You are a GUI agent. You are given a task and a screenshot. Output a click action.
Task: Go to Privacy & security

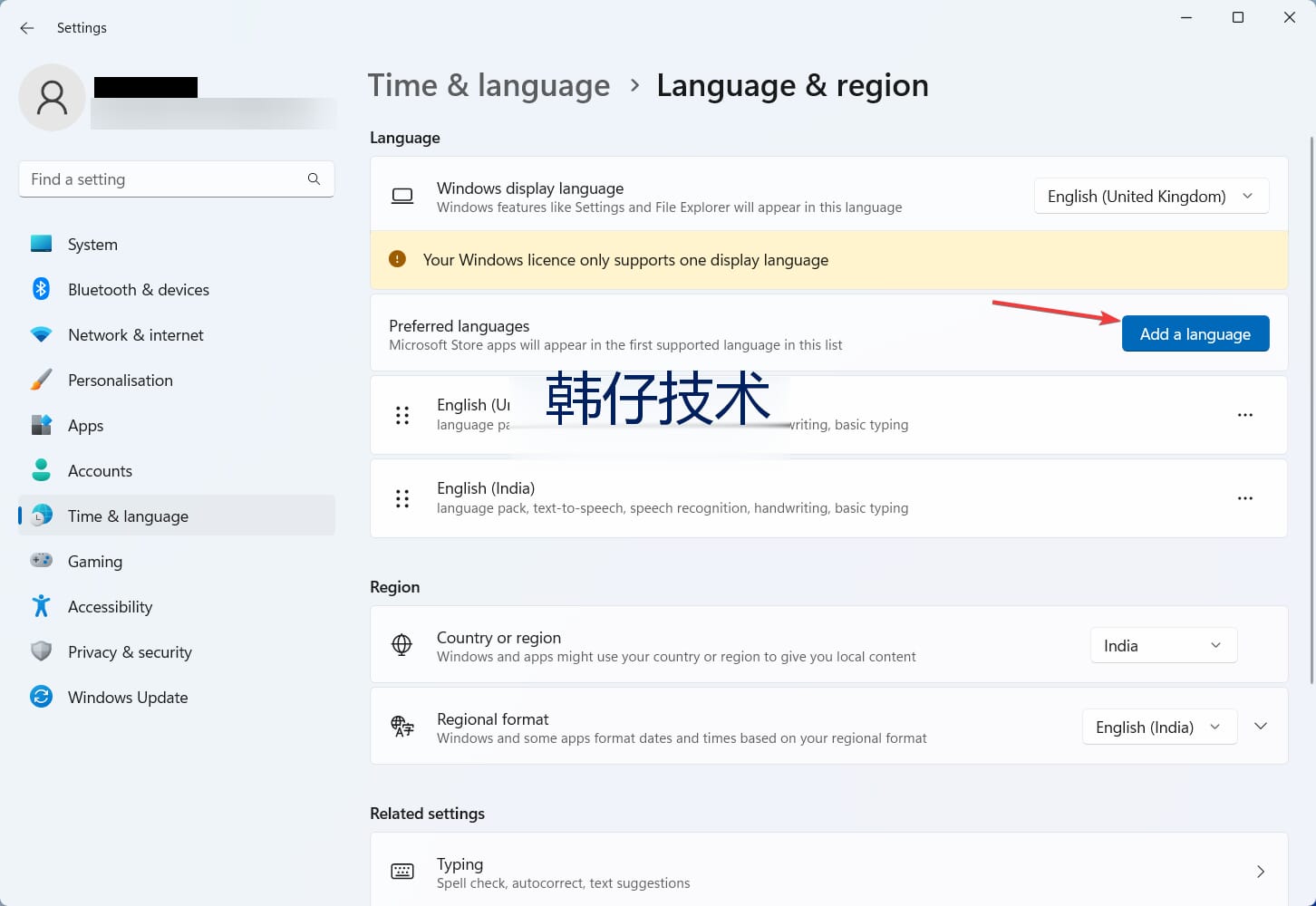[177, 651]
